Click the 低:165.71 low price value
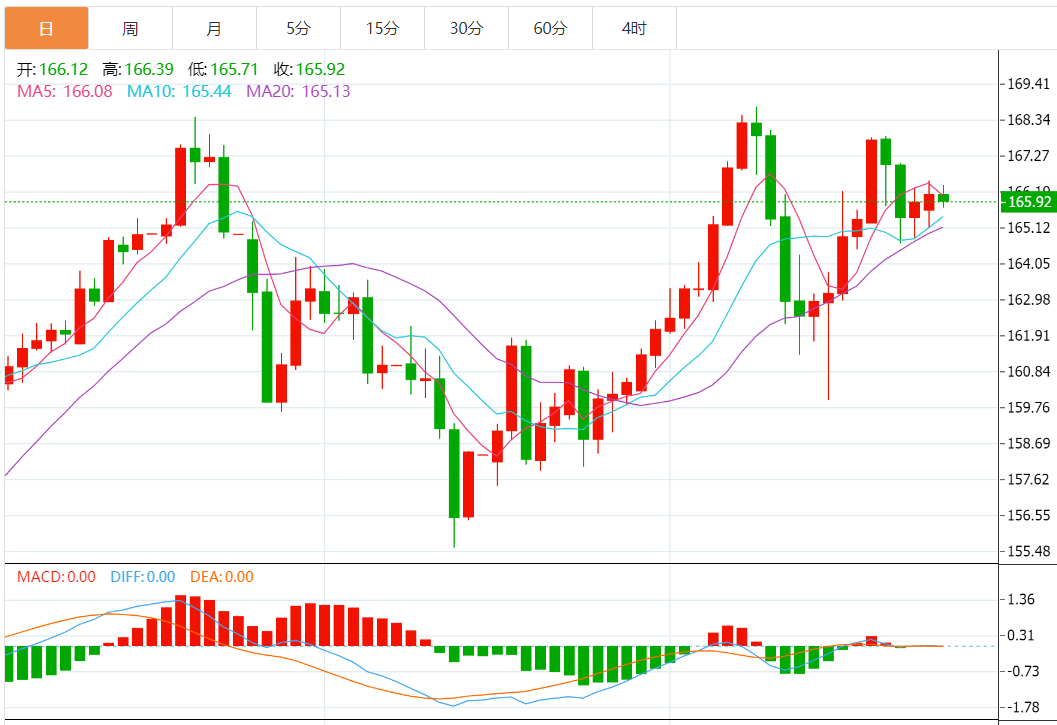1057x725 pixels. [223, 69]
